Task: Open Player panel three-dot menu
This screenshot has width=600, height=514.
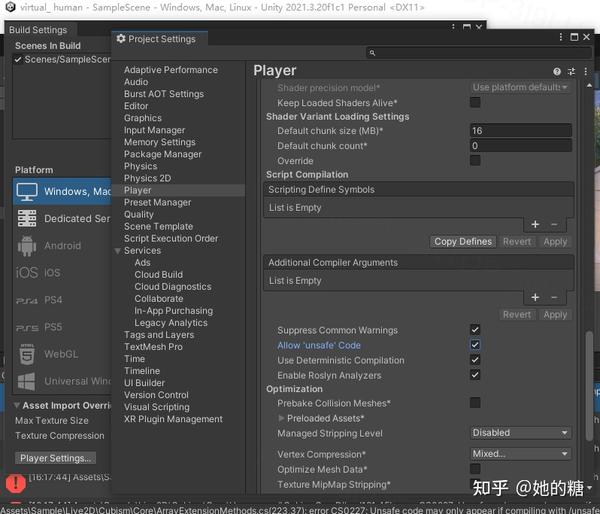Action: (585, 71)
